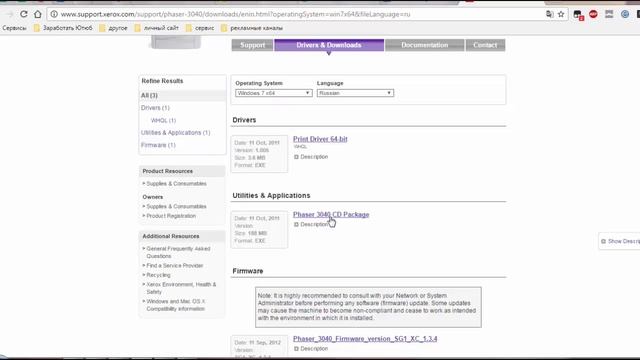Image resolution: width=640 pixels, height=360 pixels.
Task: Toggle the Show Descriptions panel button
Action: point(620,241)
